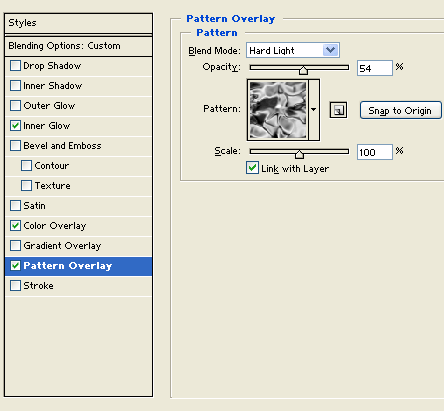Select the Bevel and Emboss label
The image size is (444, 411).
point(62,146)
